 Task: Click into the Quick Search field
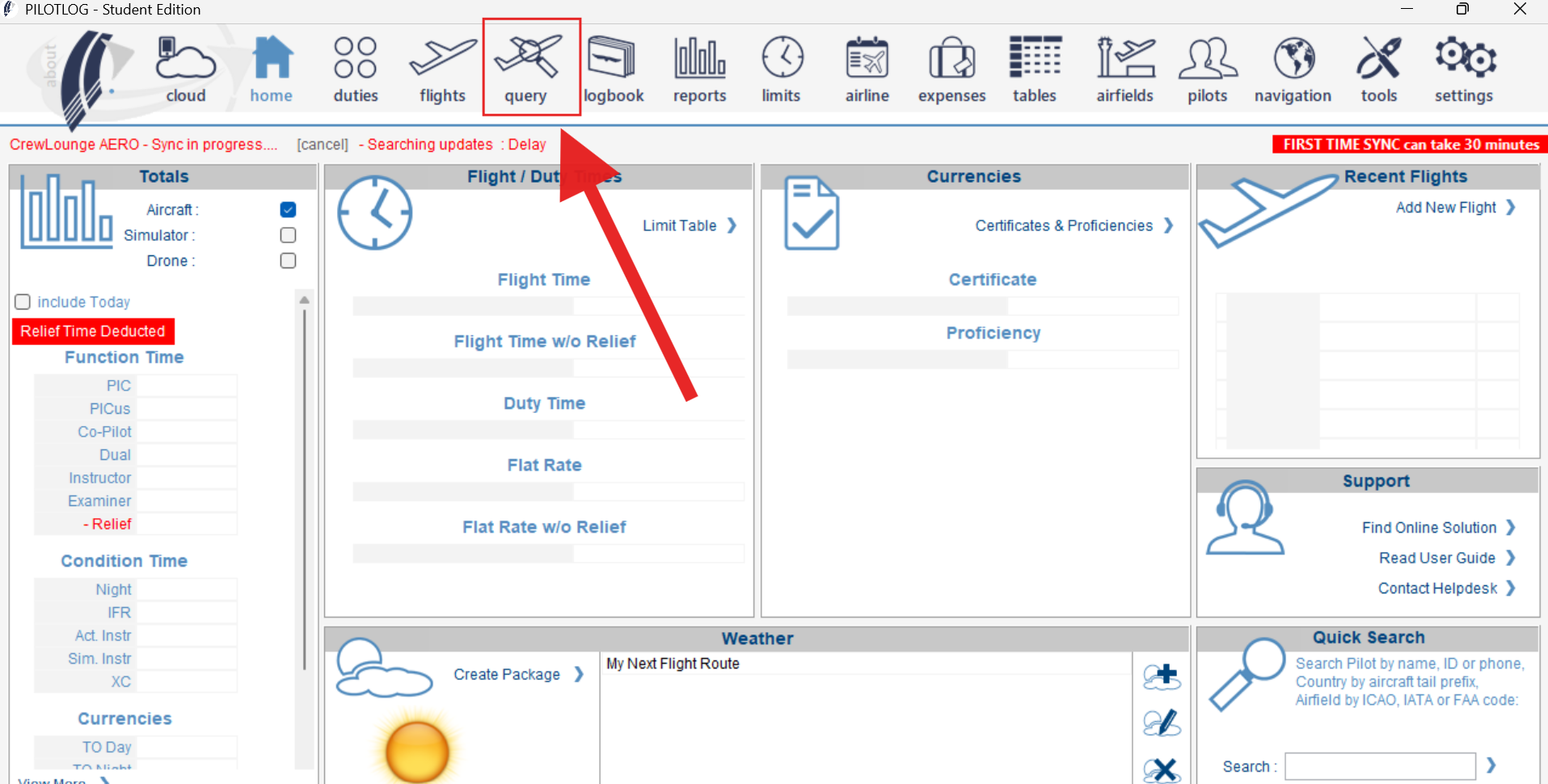[1381, 766]
